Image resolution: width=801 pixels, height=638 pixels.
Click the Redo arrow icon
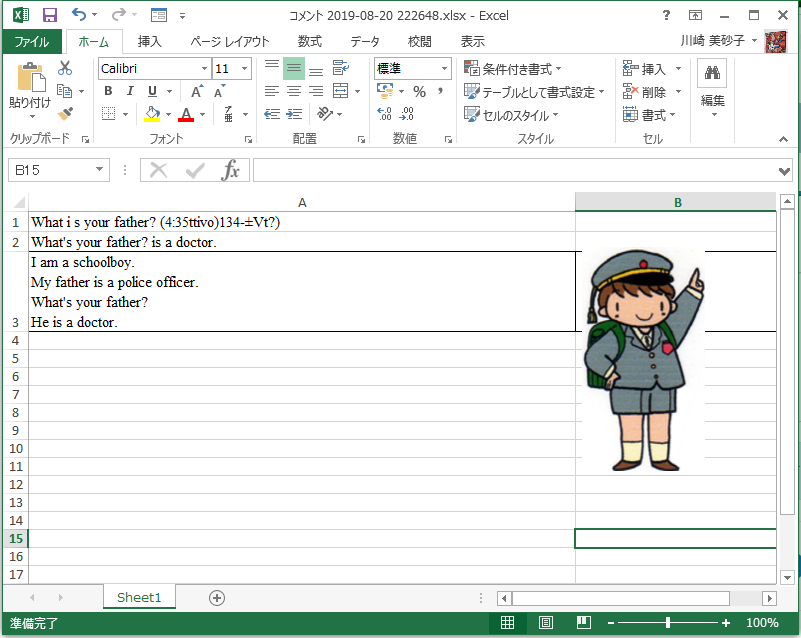(x=119, y=15)
